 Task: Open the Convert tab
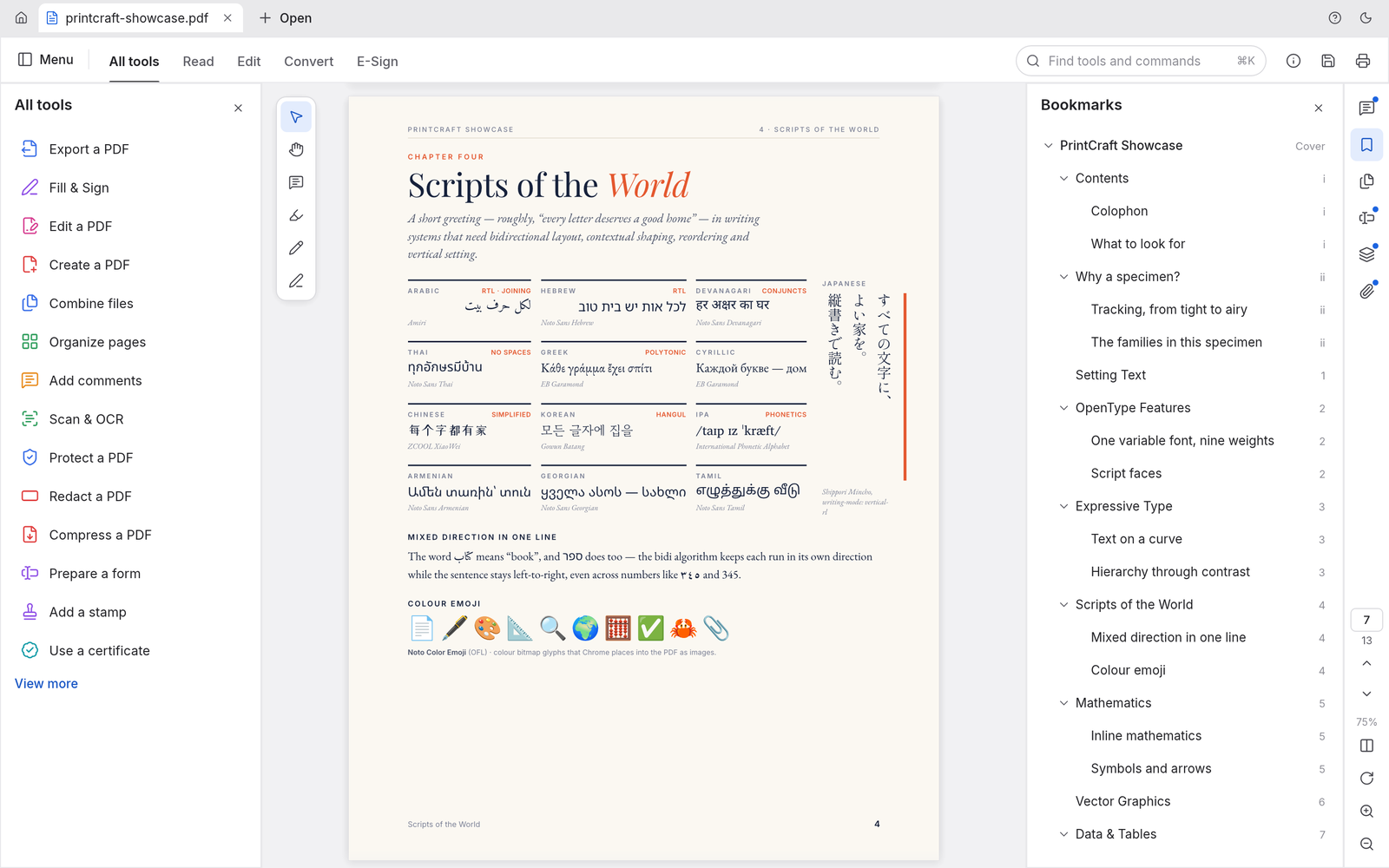[x=308, y=62]
